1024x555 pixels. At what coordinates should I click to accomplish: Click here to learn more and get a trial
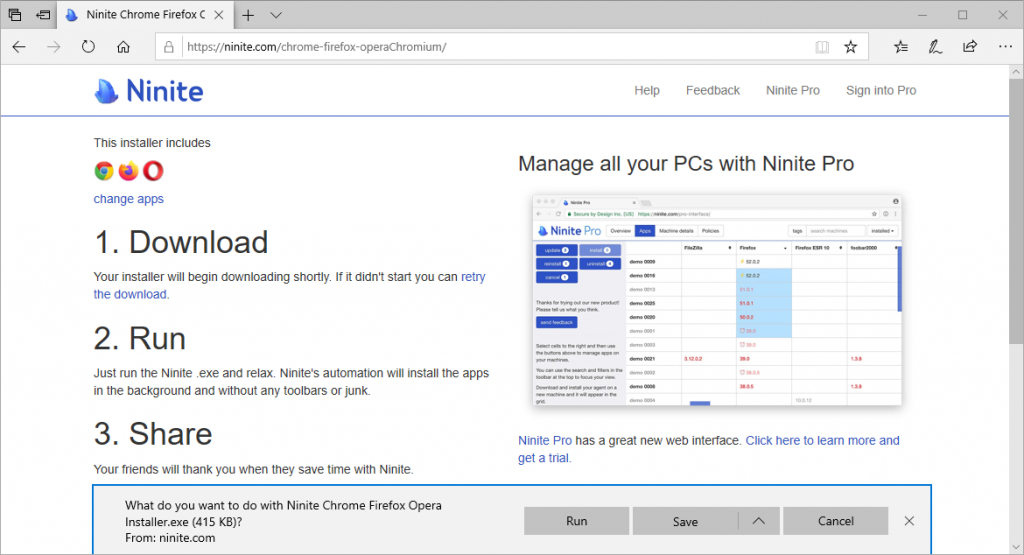point(822,441)
